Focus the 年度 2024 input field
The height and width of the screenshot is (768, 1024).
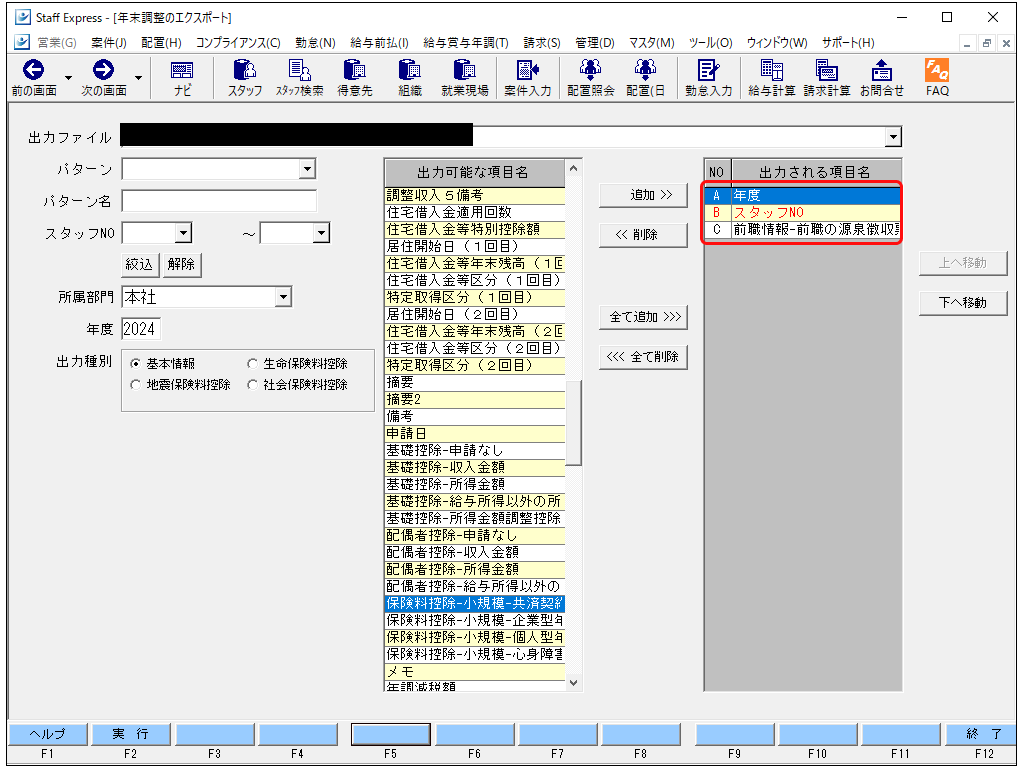click(141, 329)
